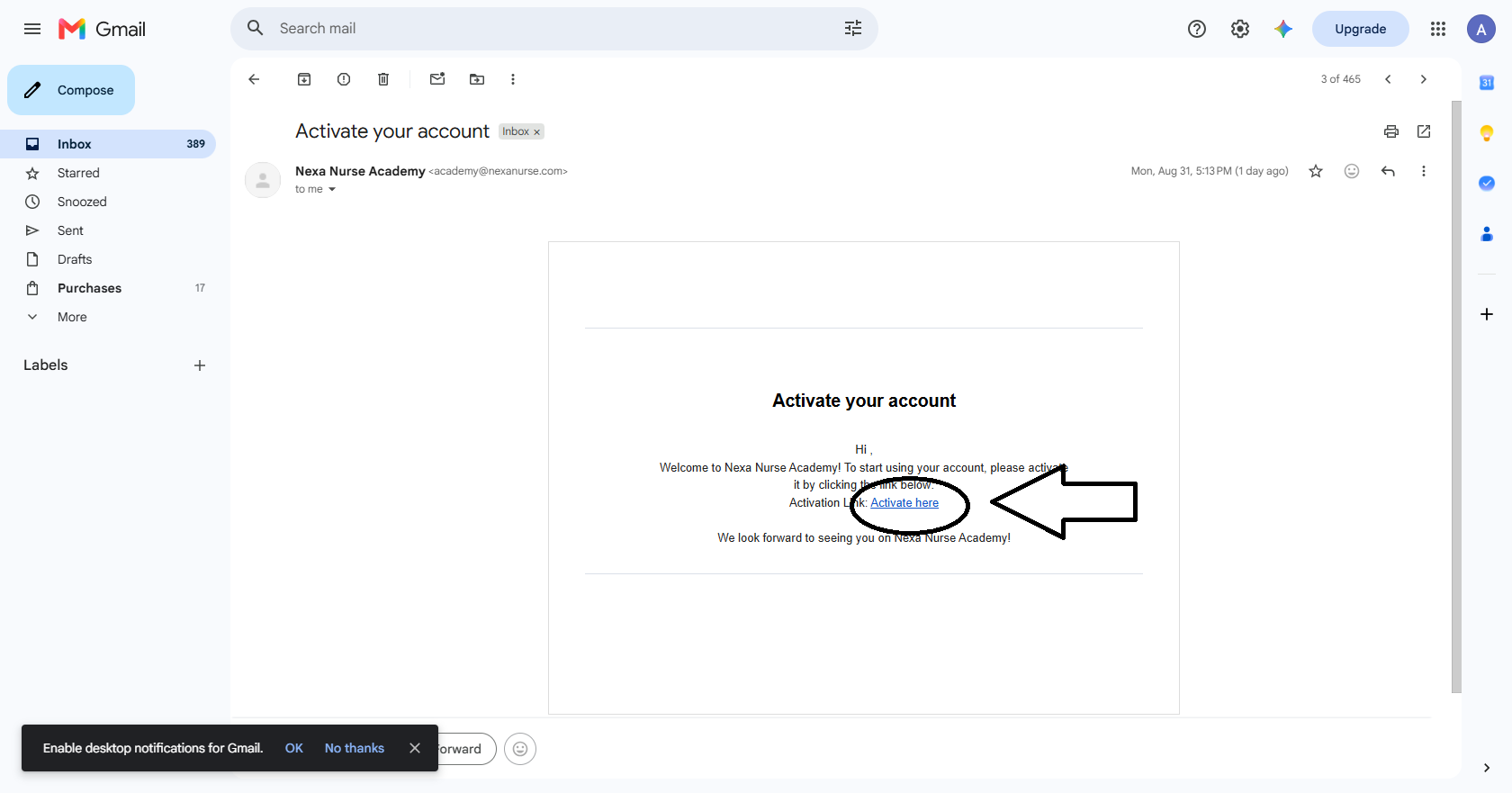Open the Google Account avatar menu

click(1481, 29)
